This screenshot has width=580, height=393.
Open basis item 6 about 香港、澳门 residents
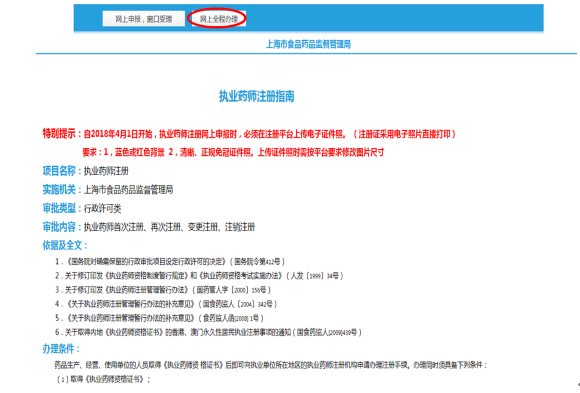(x=208, y=332)
